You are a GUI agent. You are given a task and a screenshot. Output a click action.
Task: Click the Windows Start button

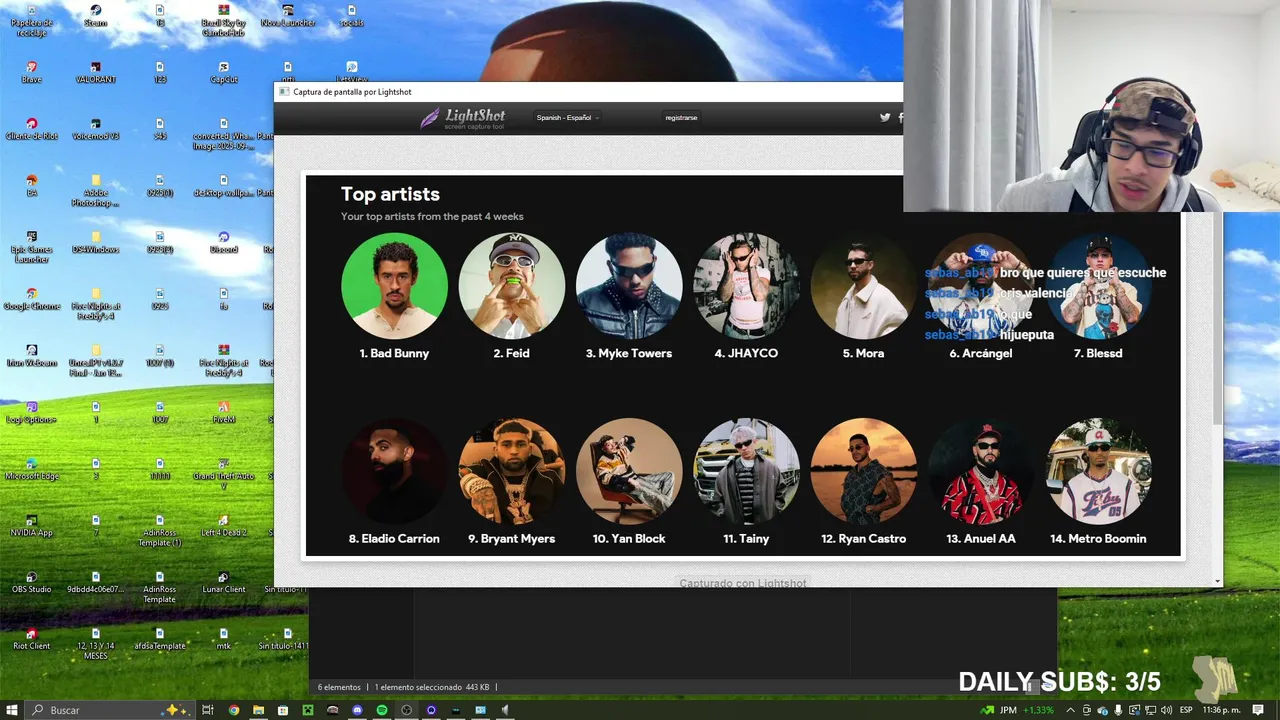(x=11, y=710)
